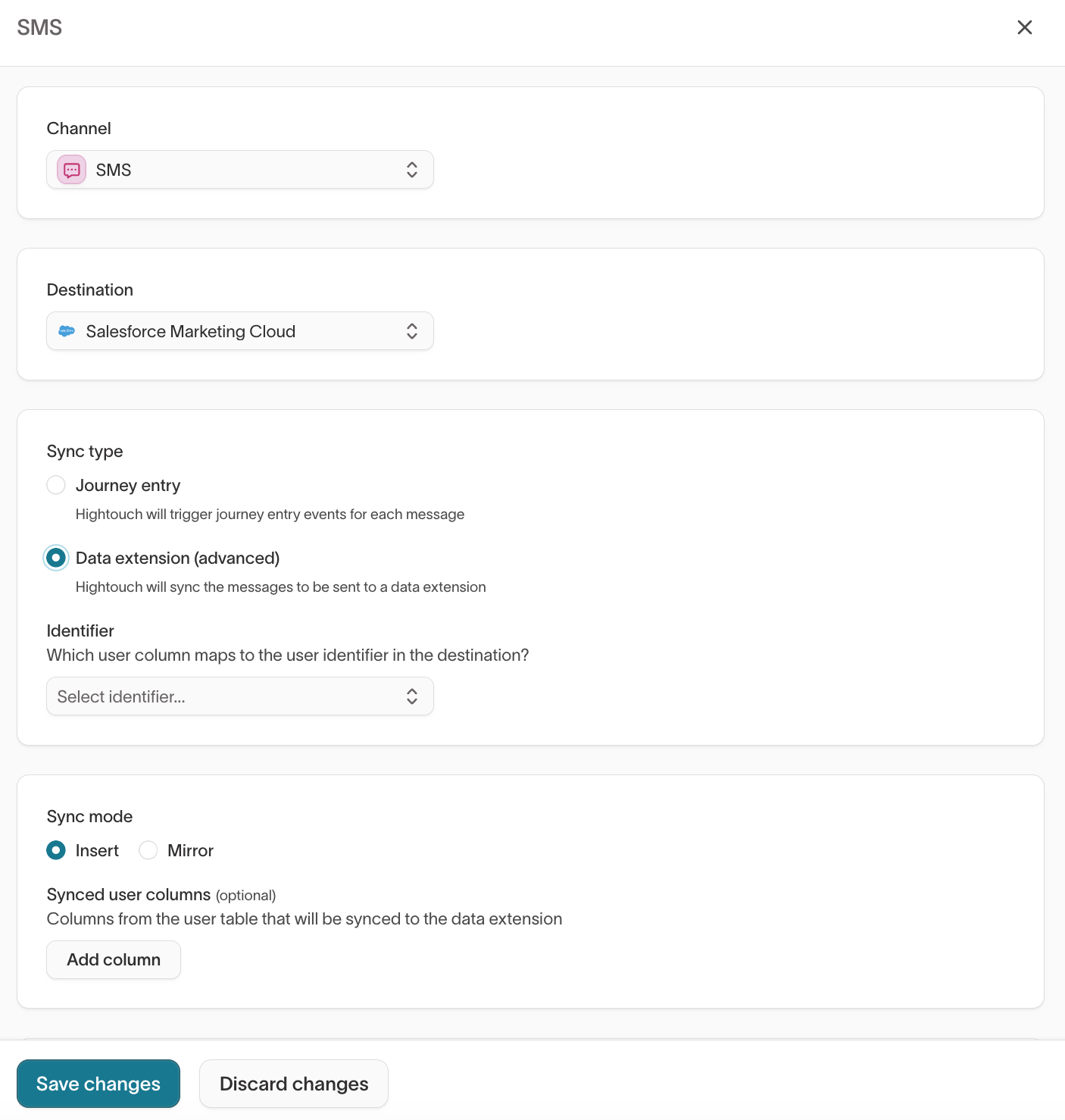Close the SMS dialog with the X
The image size is (1065, 1120).
pyautogui.click(x=1025, y=27)
